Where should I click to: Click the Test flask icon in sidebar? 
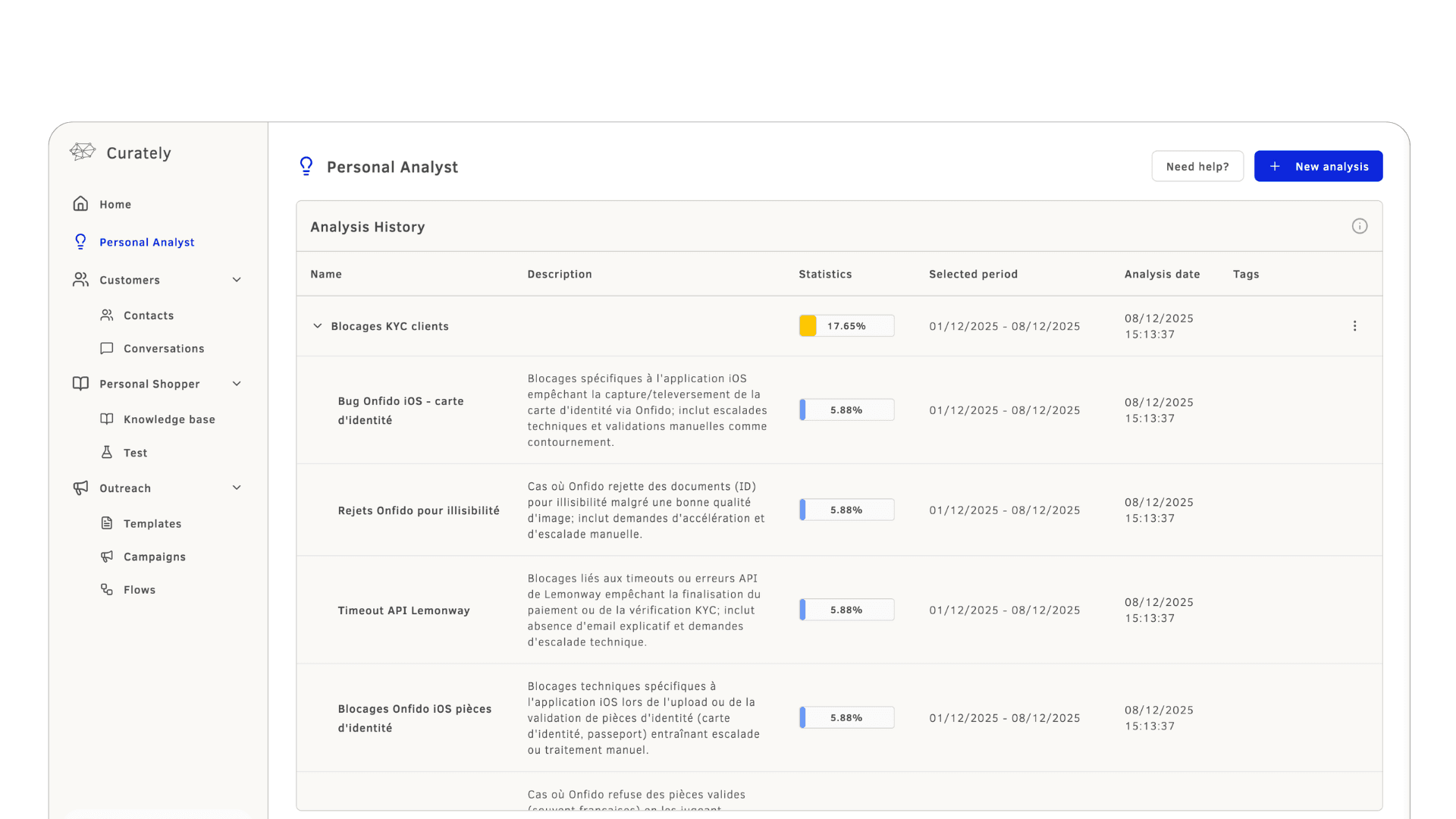click(106, 452)
